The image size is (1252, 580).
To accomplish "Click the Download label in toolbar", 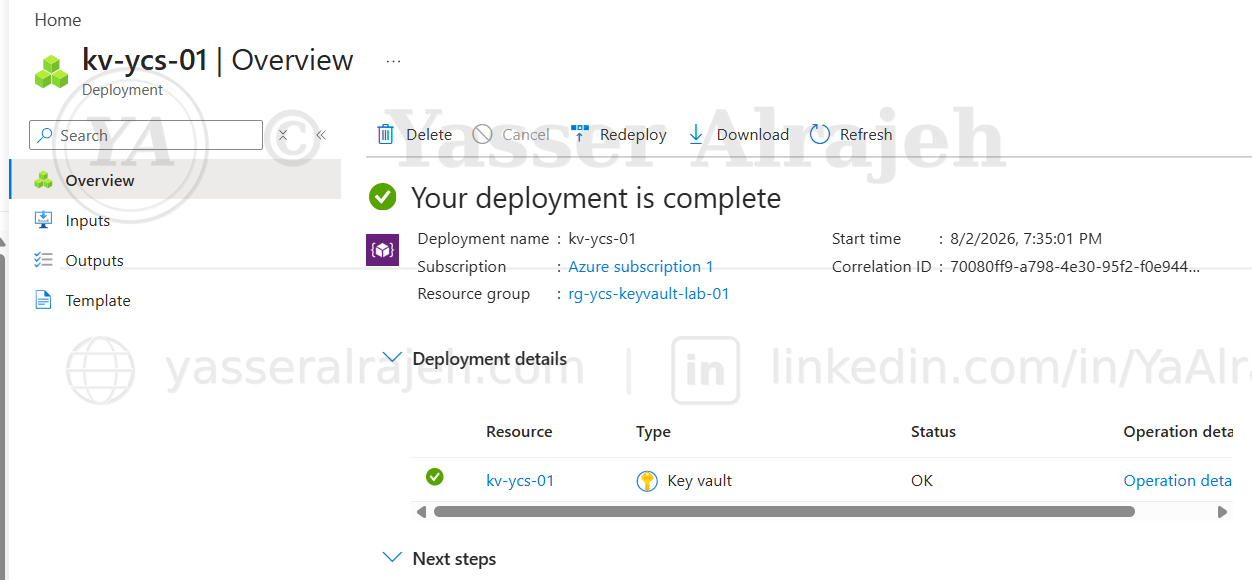I will tap(753, 135).
